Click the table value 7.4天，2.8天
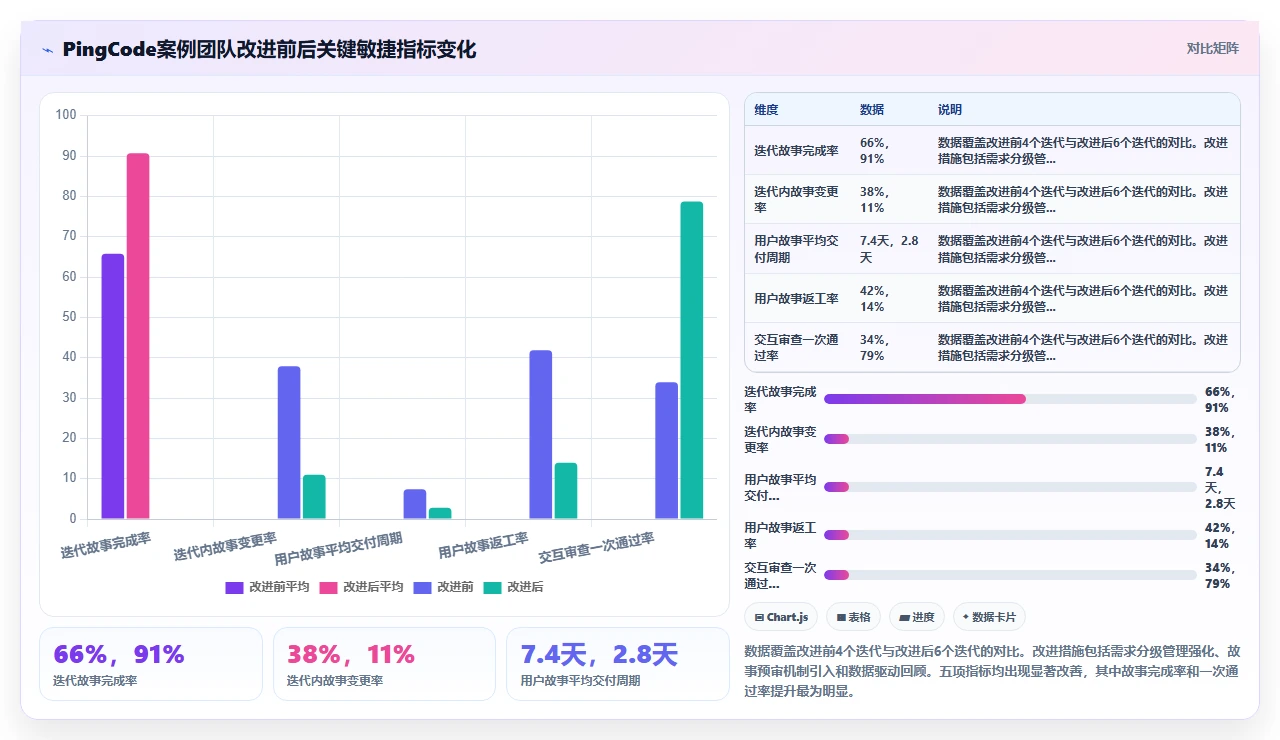Image resolution: width=1280 pixels, height=740 pixels. coord(889,249)
